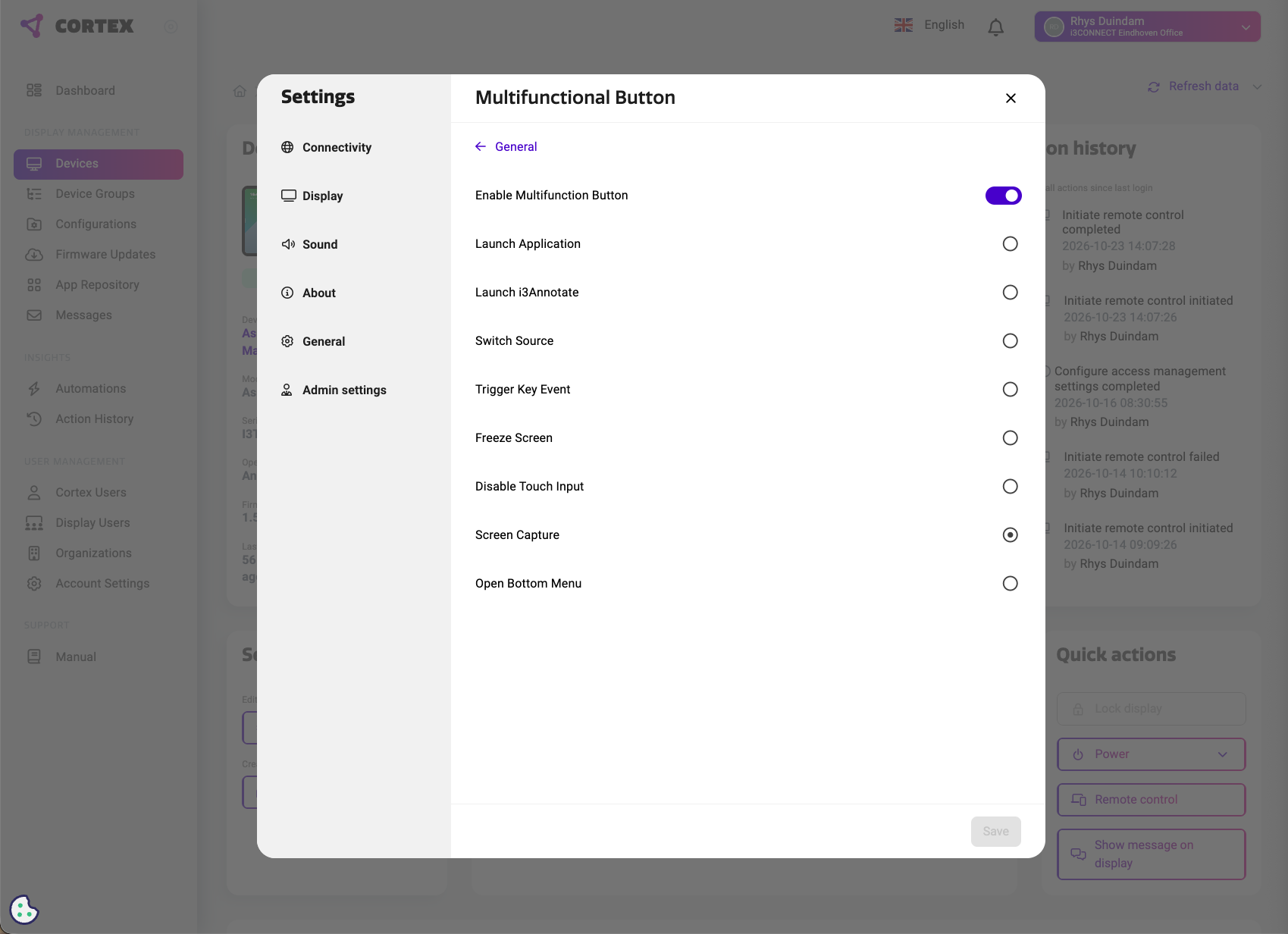Select the Disable Touch Input radio button
Image resolution: width=1288 pixels, height=934 pixels.
(x=1011, y=487)
